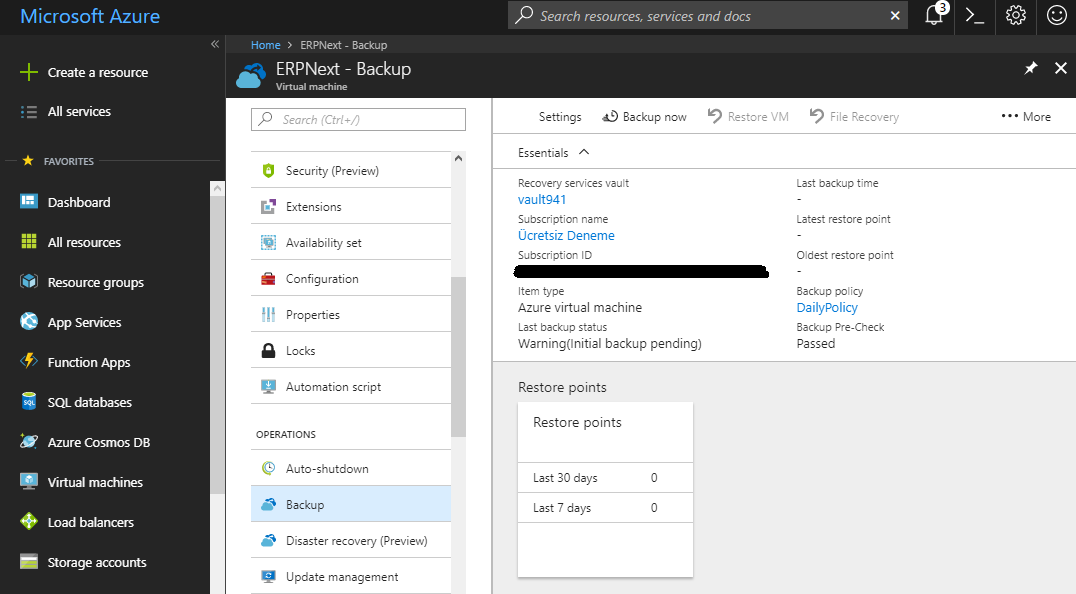Click the Backup now toolbar button

644,117
